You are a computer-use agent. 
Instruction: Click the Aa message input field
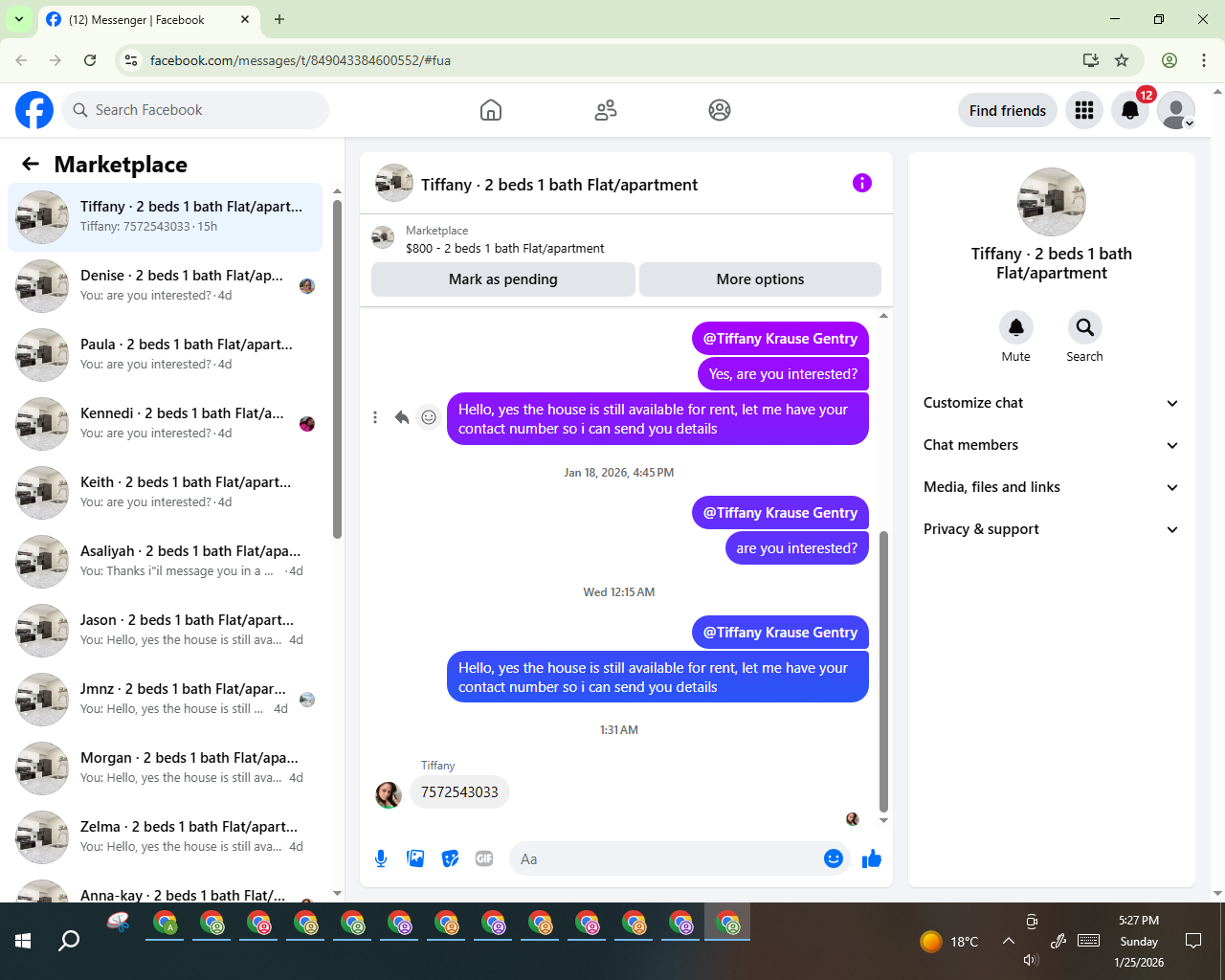point(664,858)
